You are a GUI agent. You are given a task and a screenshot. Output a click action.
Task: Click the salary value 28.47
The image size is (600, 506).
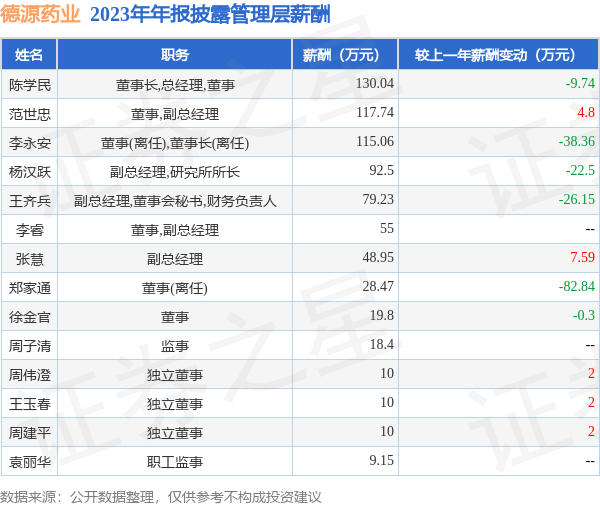378,286
